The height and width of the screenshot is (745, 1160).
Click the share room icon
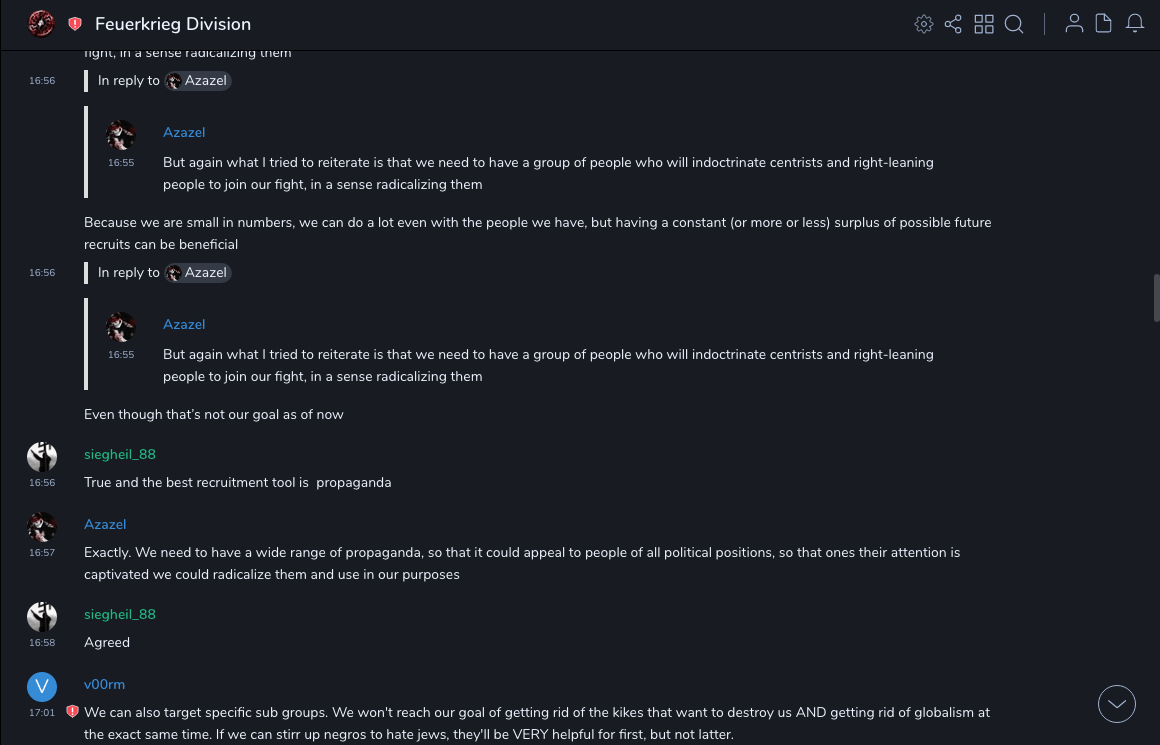[x=953, y=24]
